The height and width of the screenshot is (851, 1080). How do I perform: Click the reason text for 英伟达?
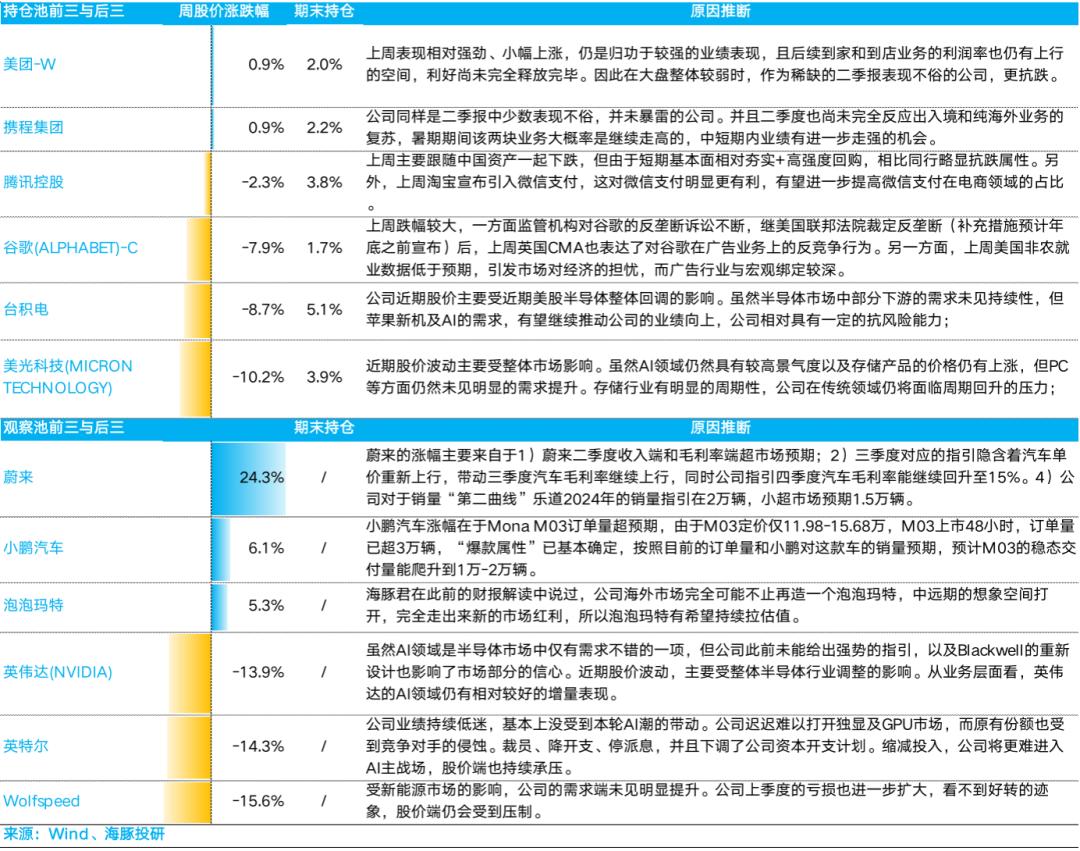pos(718,672)
